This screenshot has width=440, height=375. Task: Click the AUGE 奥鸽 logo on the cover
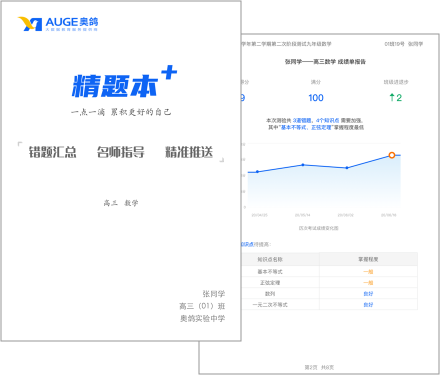pyautogui.click(x=58, y=24)
